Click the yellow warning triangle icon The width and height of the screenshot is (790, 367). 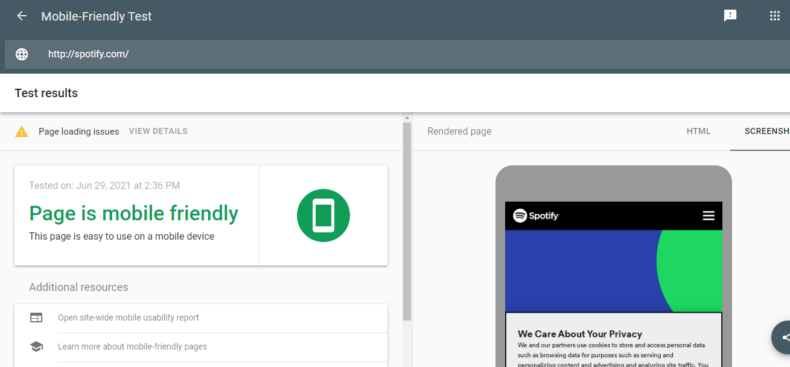(x=22, y=132)
